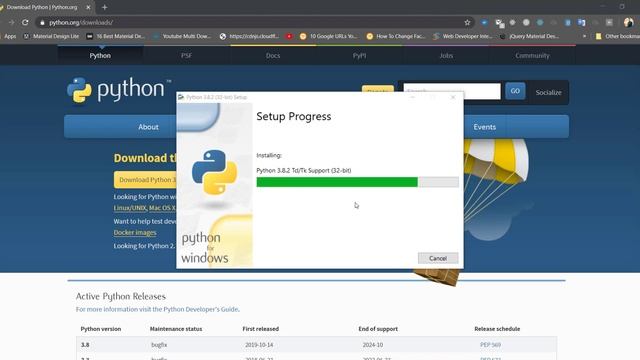Click the Python version column header
This screenshot has height=360, width=640.
coord(101,329)
